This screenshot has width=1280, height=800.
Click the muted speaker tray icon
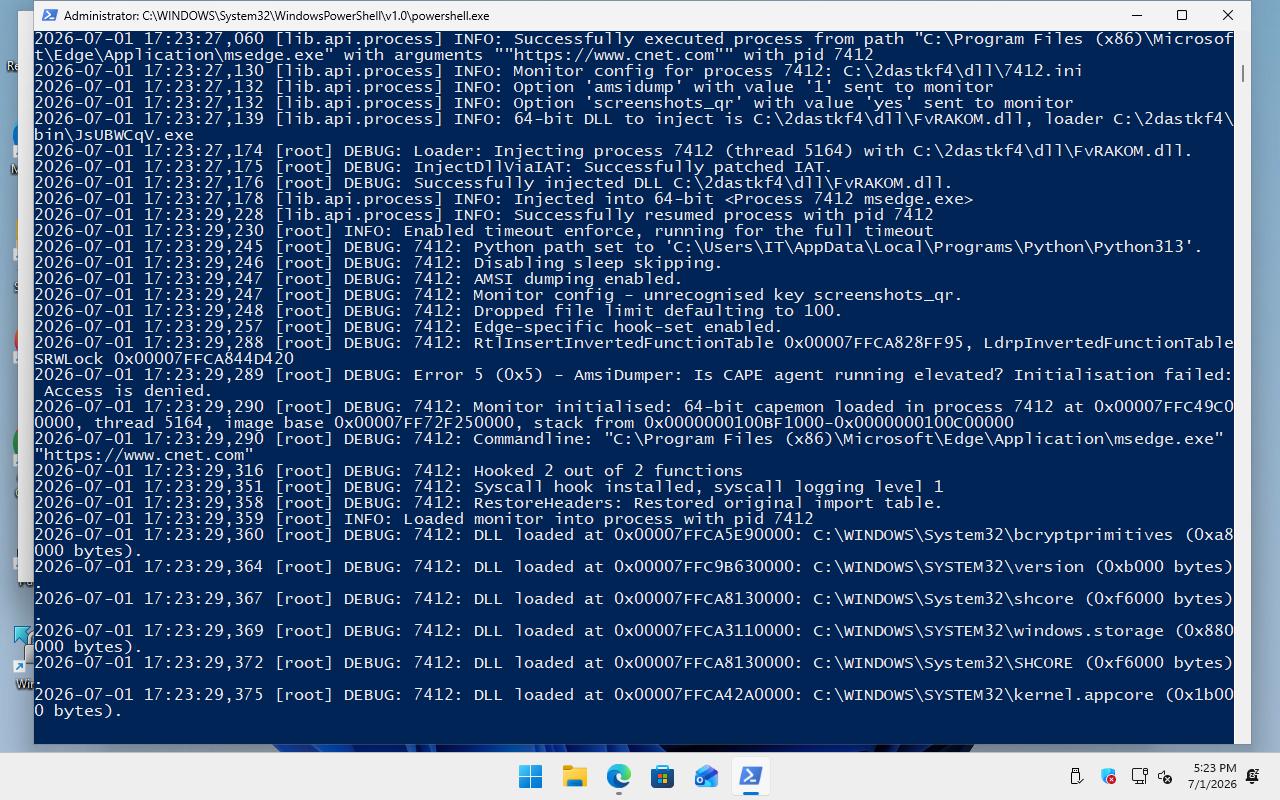pos(1165,776)
